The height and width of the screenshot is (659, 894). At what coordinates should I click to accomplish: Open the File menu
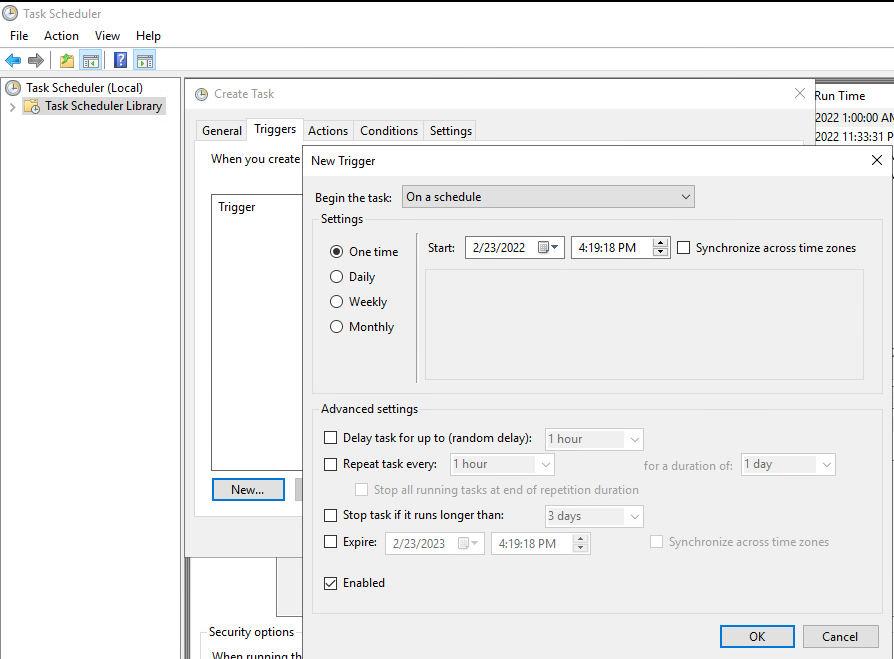point(19,36)
